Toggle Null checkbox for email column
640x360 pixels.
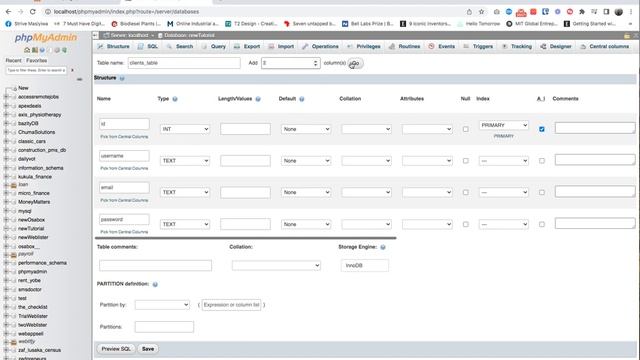point(465,192)
